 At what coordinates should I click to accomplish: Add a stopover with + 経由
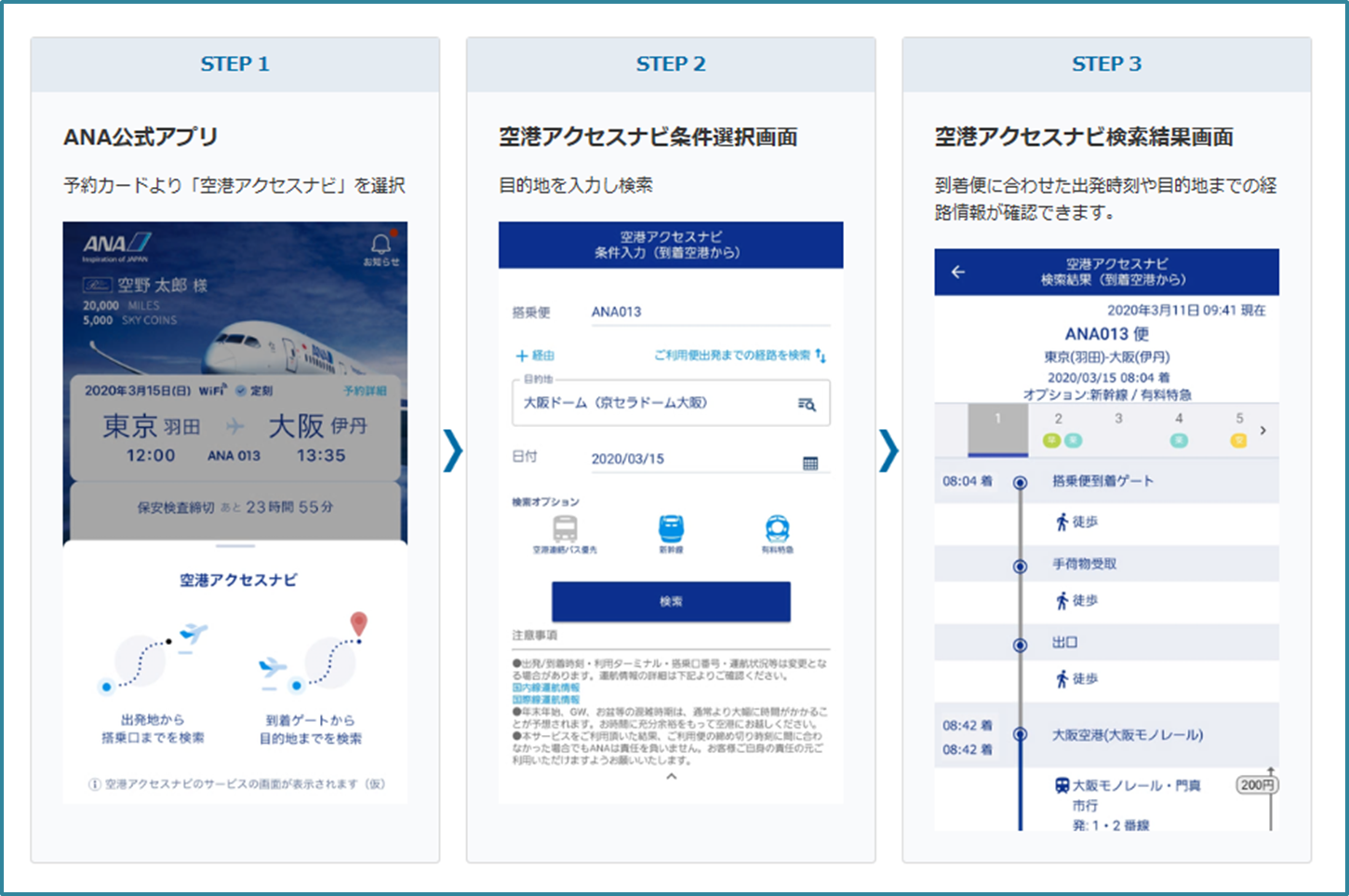536,355
